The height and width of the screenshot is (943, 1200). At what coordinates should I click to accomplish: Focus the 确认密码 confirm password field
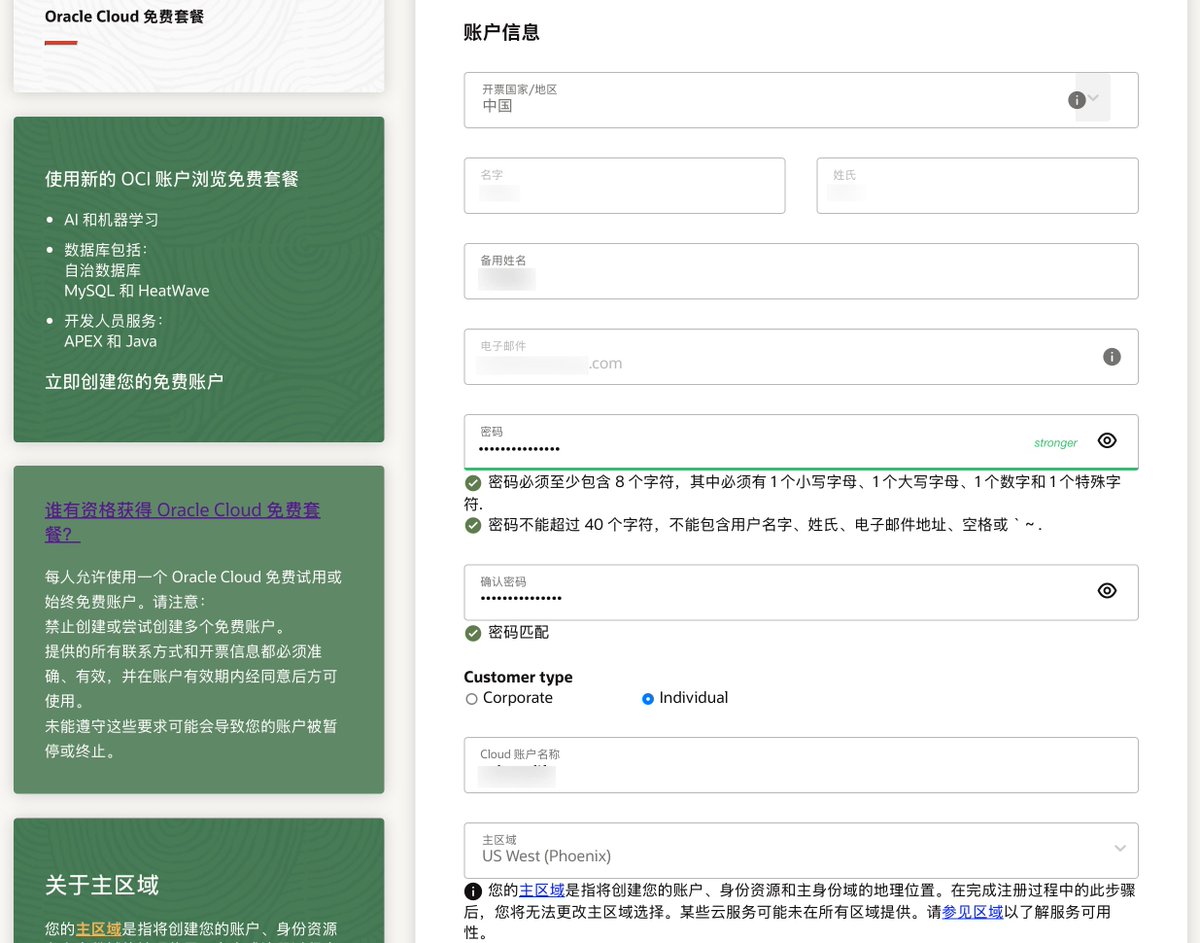[x=801, y=592]
